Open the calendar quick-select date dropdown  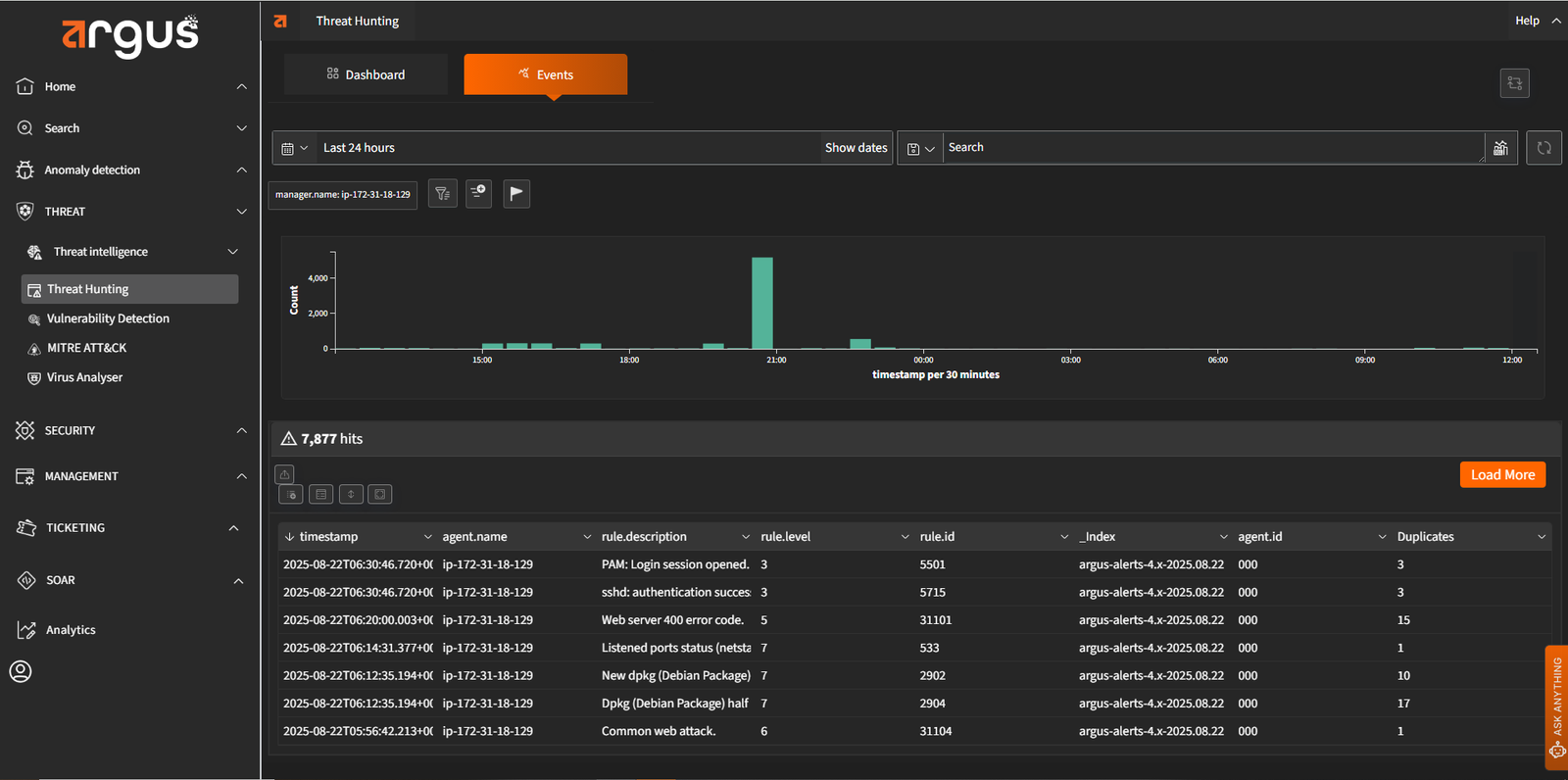[x=294, y=148]
